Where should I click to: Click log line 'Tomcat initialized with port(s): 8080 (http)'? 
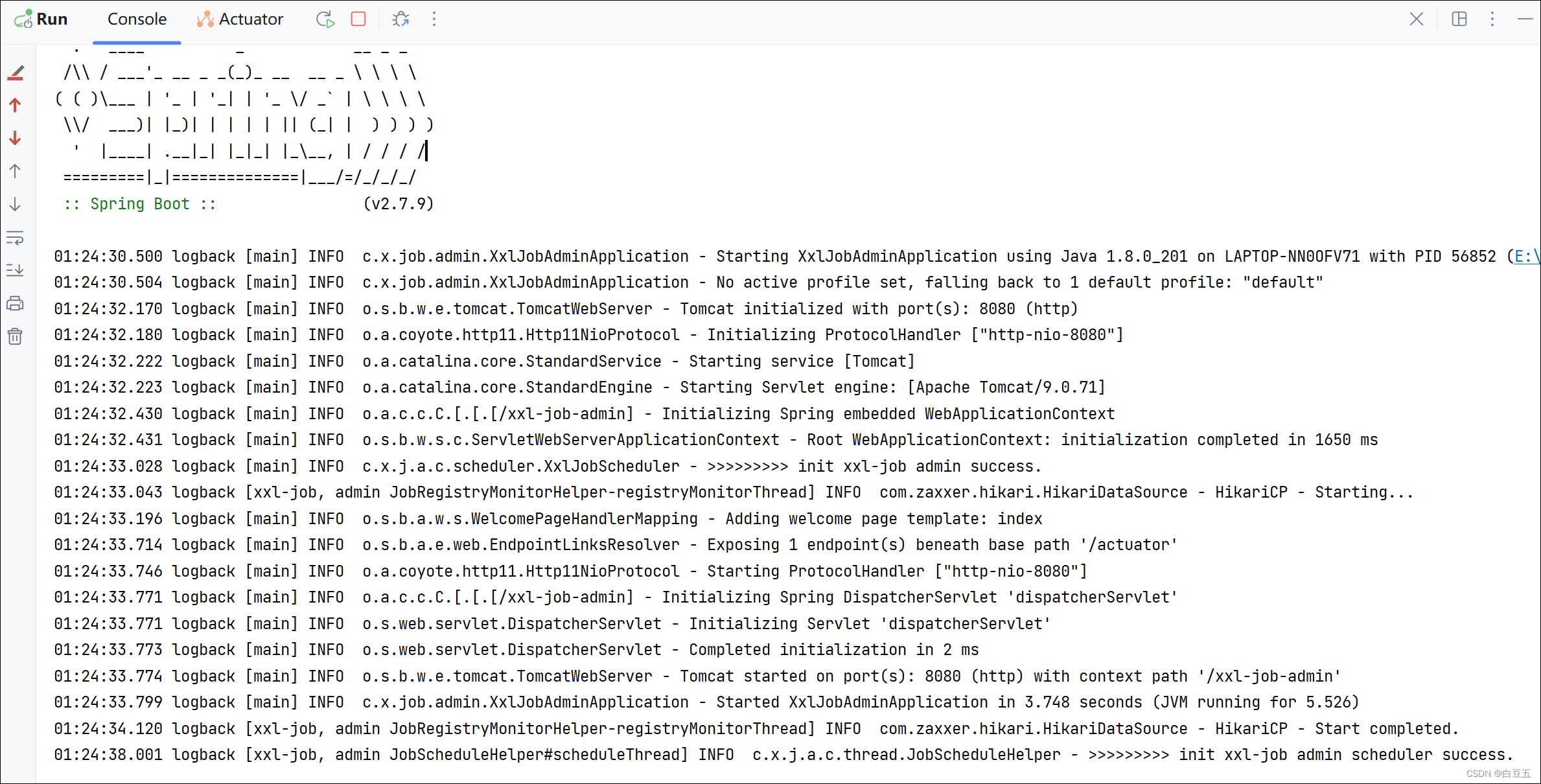(x=566, y=309)
